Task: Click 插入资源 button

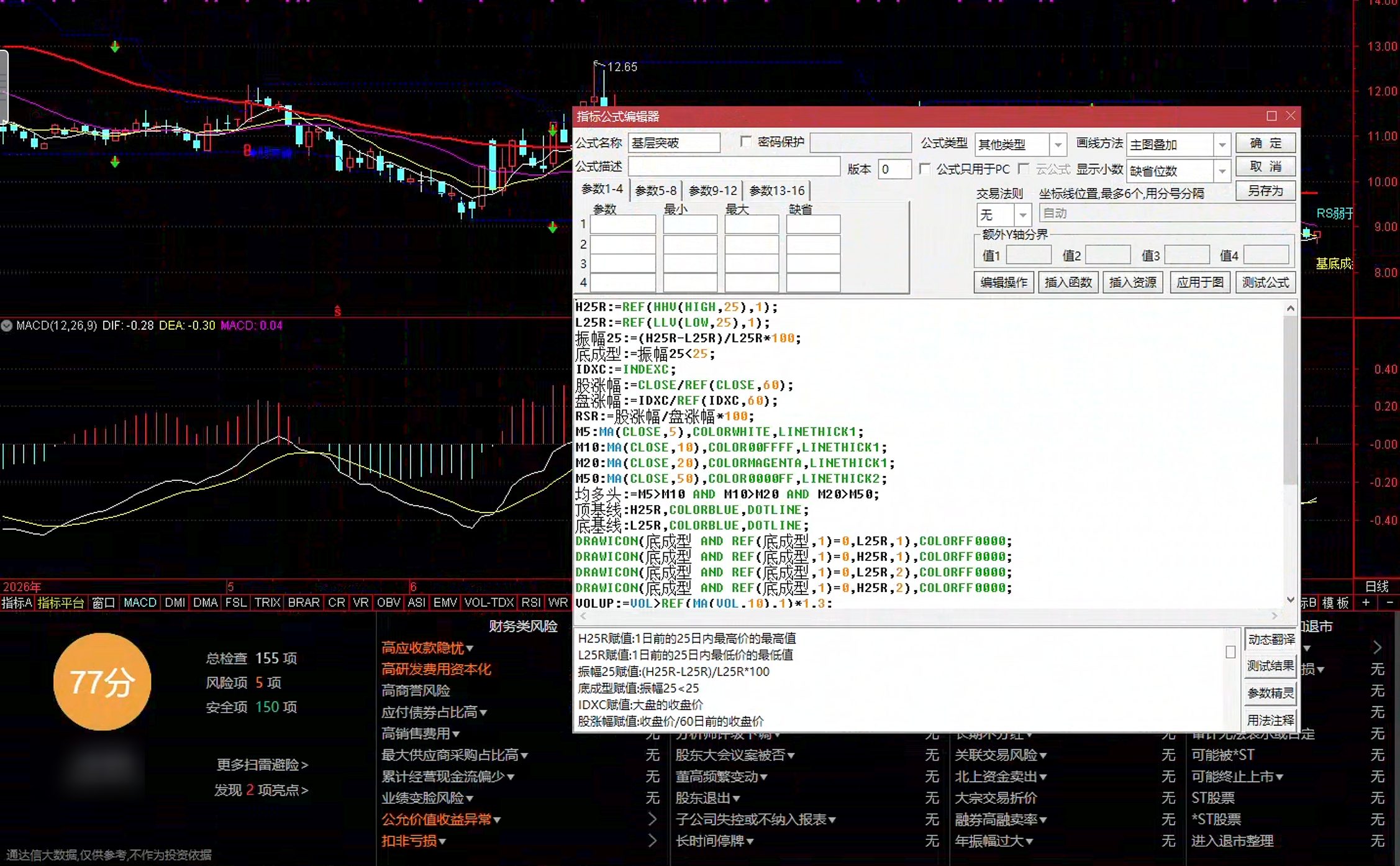Action: [x=1133, y=283]
